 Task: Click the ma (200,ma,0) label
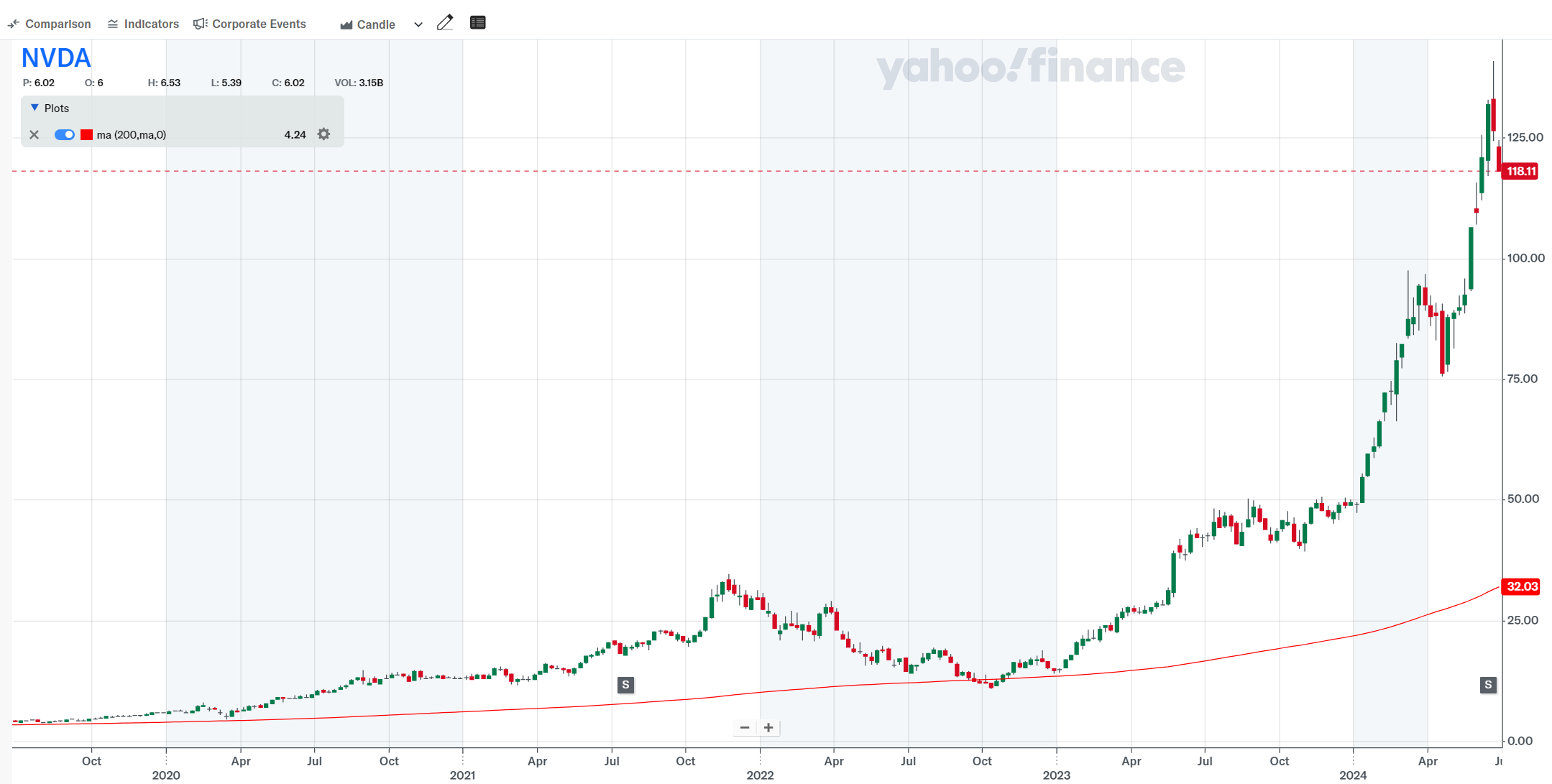(132, 134)
